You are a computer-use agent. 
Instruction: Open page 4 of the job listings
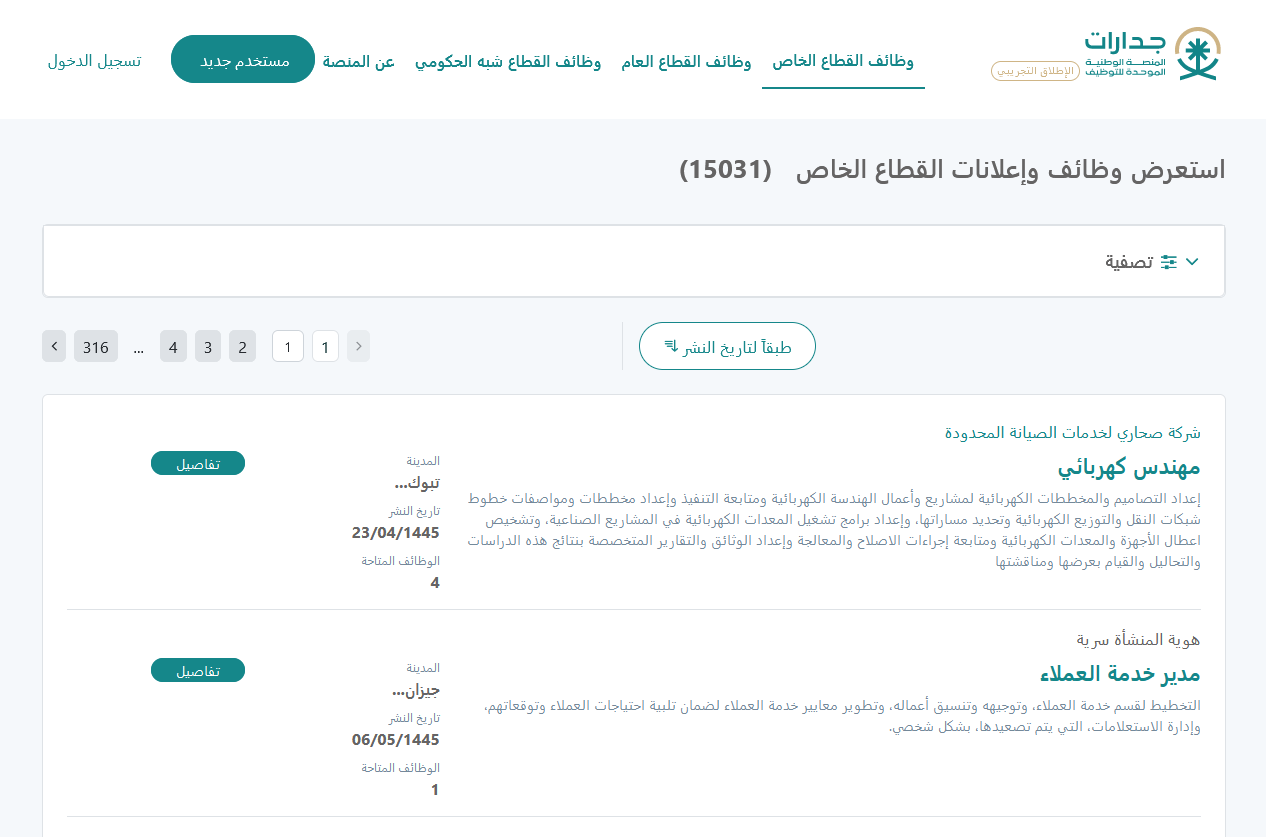pyautogui.click(x=173, y=347)
